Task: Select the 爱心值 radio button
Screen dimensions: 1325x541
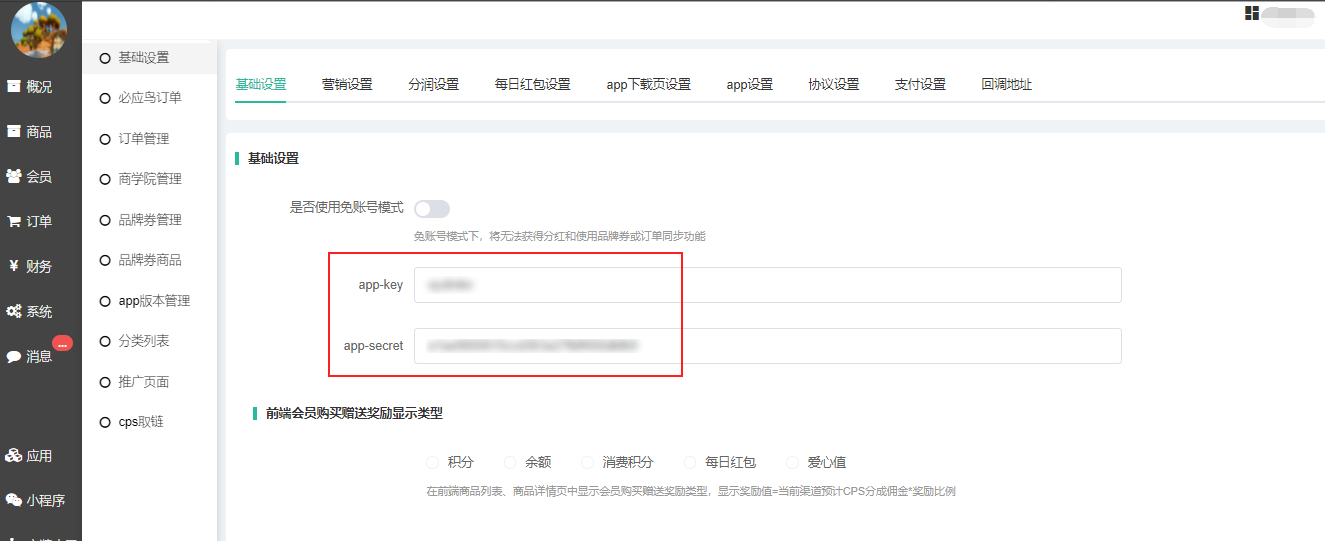Action: 793,462
